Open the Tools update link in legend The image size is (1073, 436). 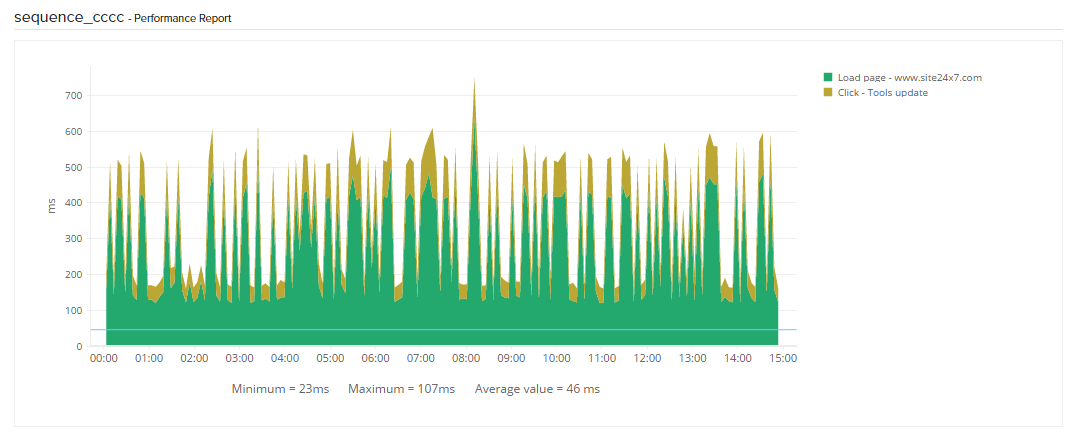(x=897, y=93)
